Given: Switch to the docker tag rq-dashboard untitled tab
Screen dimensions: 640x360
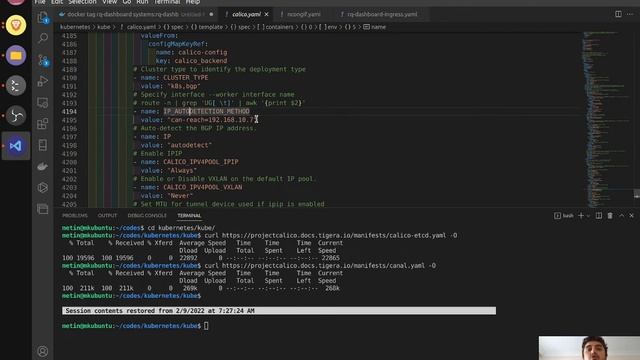Looking at the screenshot, I should 136,14.
